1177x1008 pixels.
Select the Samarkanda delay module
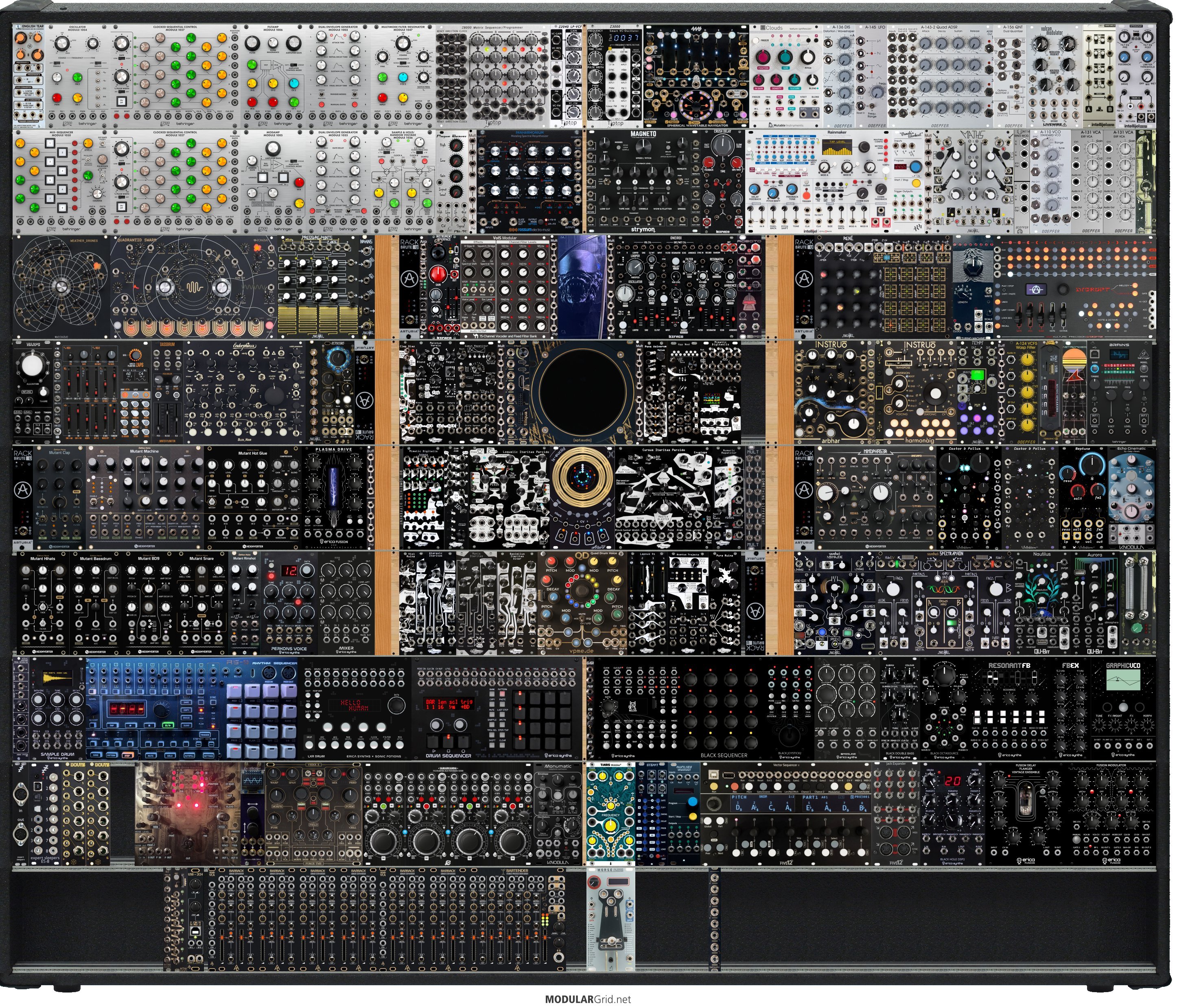pyautogui.click(x=448, y=814)
